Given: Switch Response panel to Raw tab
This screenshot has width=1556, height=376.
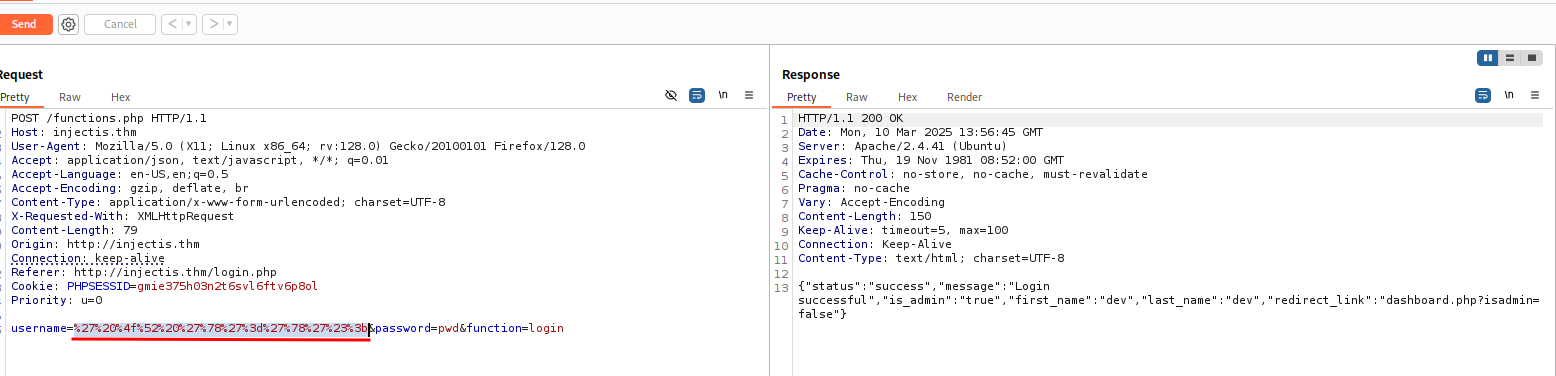Looking at the screenshot, I should point(857,97).
